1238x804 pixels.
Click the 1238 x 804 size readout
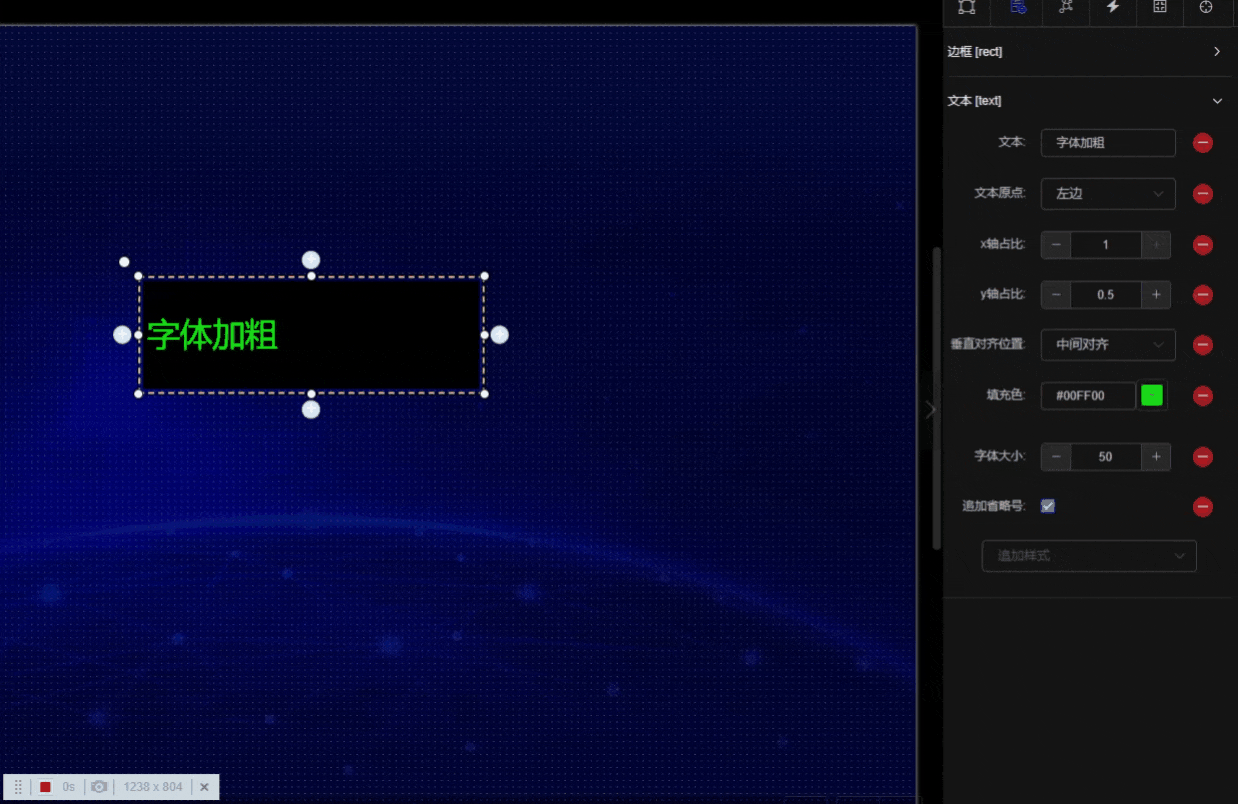(x=153, y=787)
